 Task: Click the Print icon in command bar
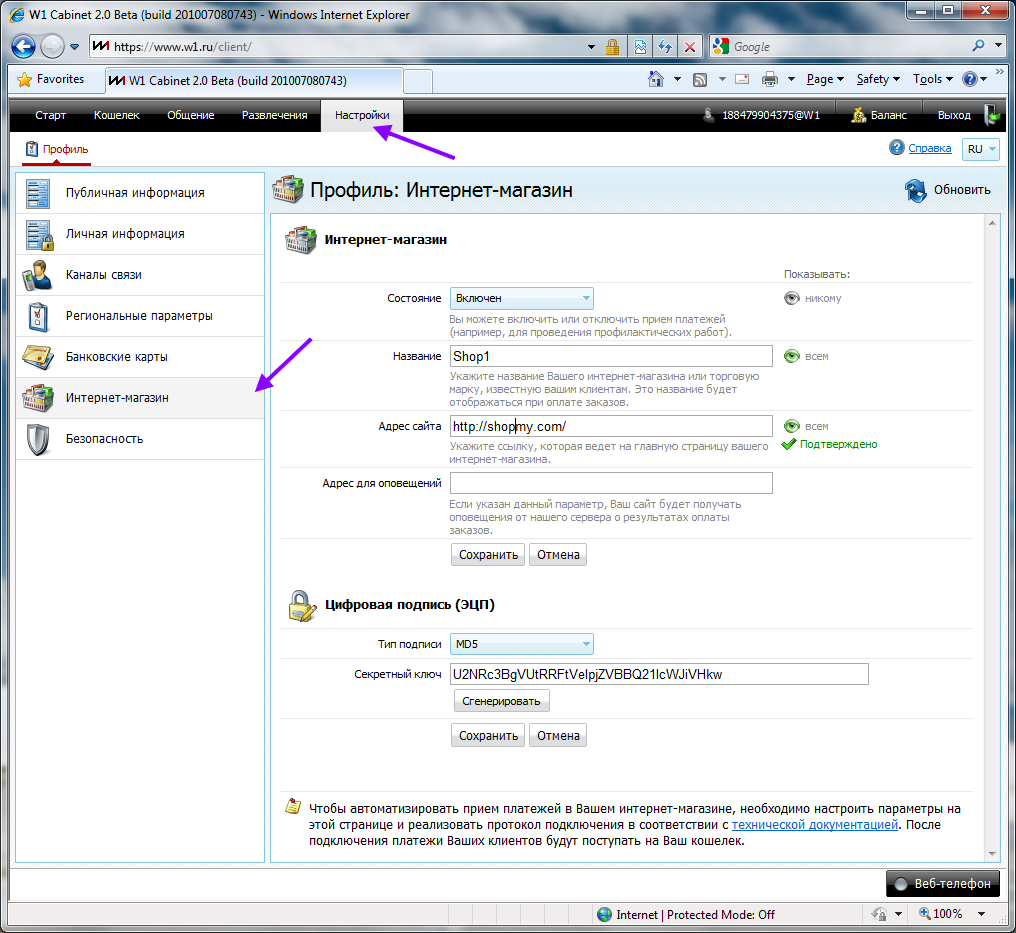[770, 79]
